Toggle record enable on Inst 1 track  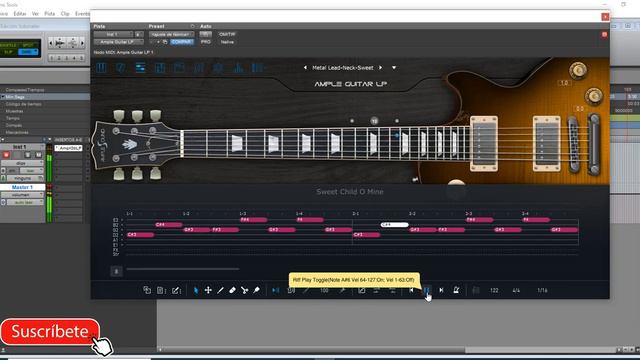(x=6, y=155)
